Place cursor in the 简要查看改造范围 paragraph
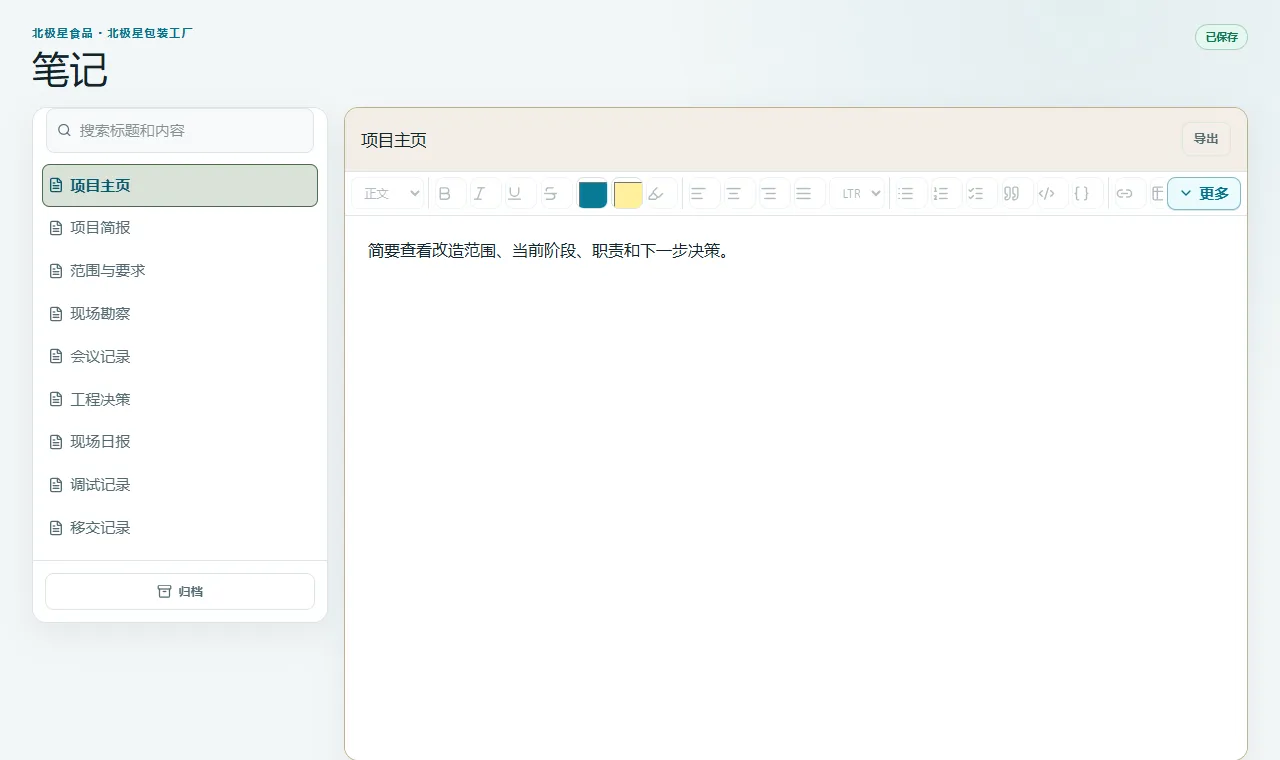1280x760 pixels. click(x=549, y=251)
